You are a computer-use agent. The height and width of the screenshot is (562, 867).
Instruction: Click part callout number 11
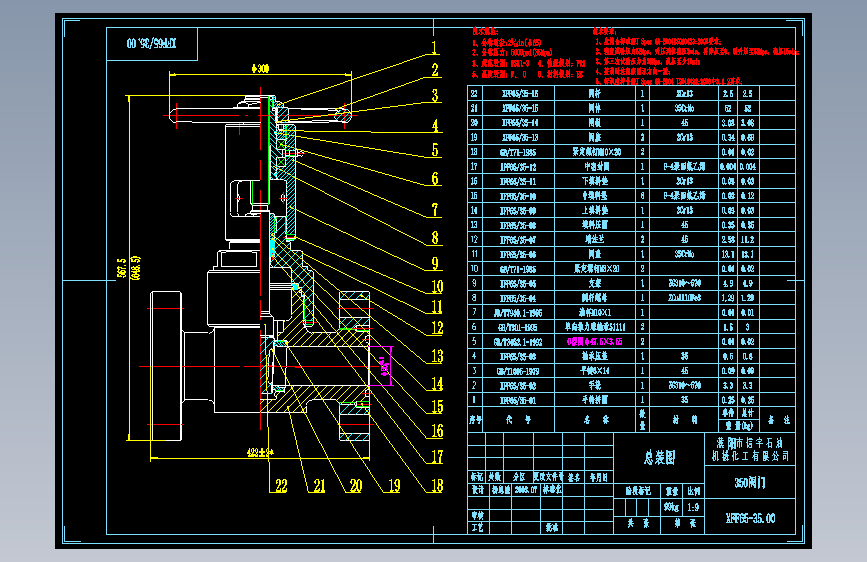pos(437,306)
